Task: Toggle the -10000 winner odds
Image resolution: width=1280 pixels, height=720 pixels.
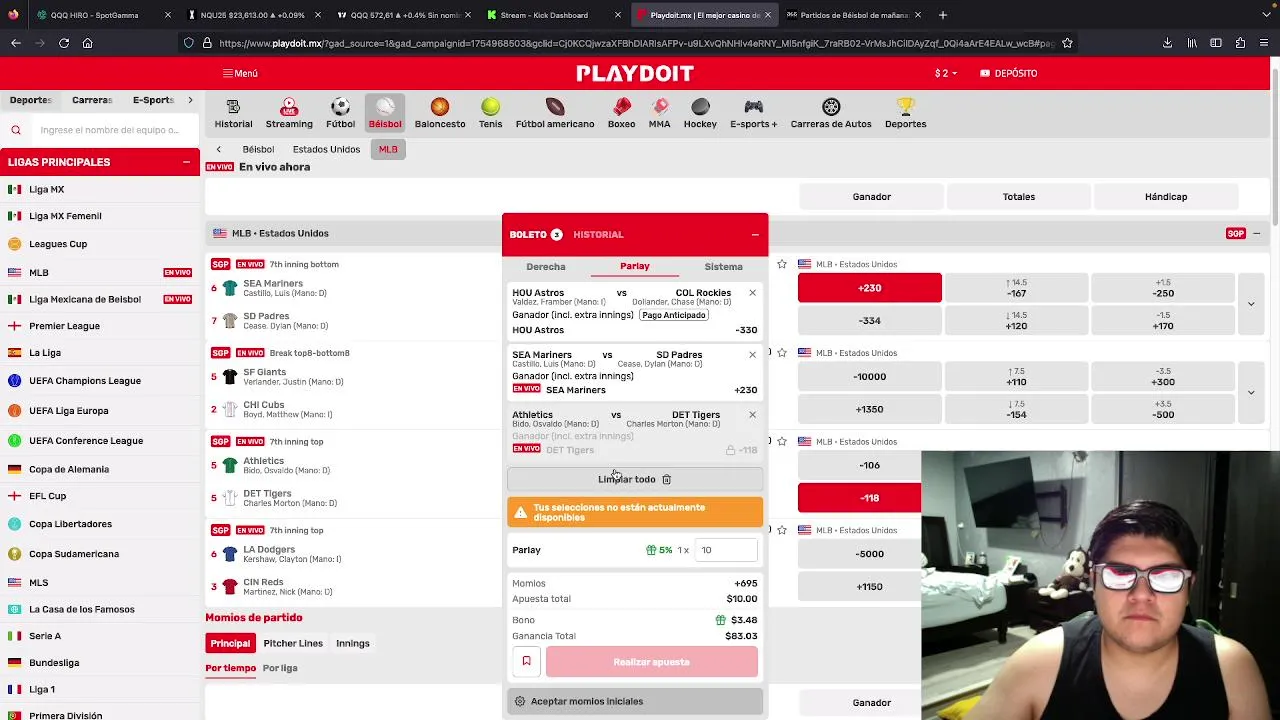Action: (870, 377)
